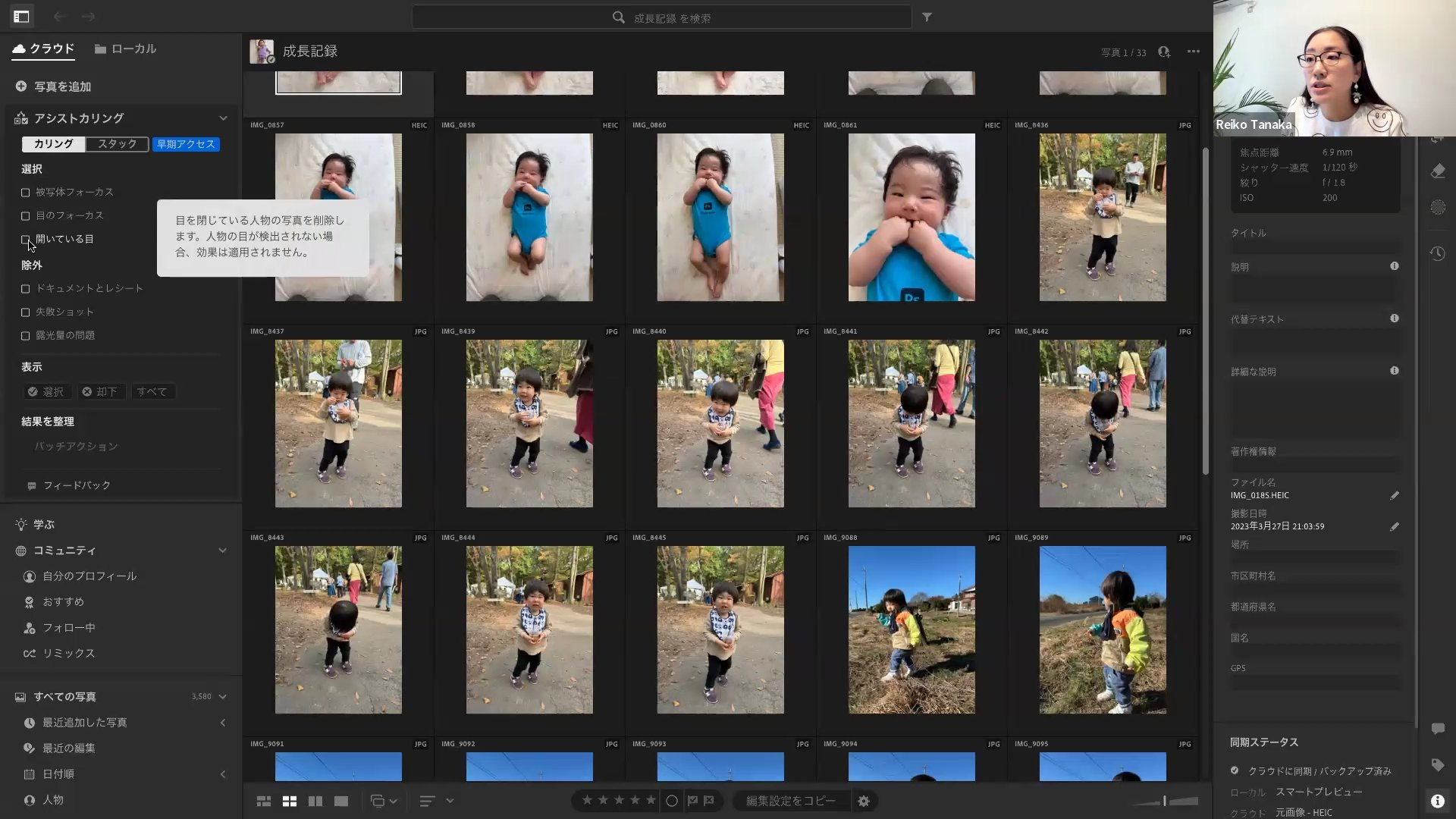Screen dimensions: 1456x819
Task: Enable the 開いている目 selection checkbox
Action: 25,239
